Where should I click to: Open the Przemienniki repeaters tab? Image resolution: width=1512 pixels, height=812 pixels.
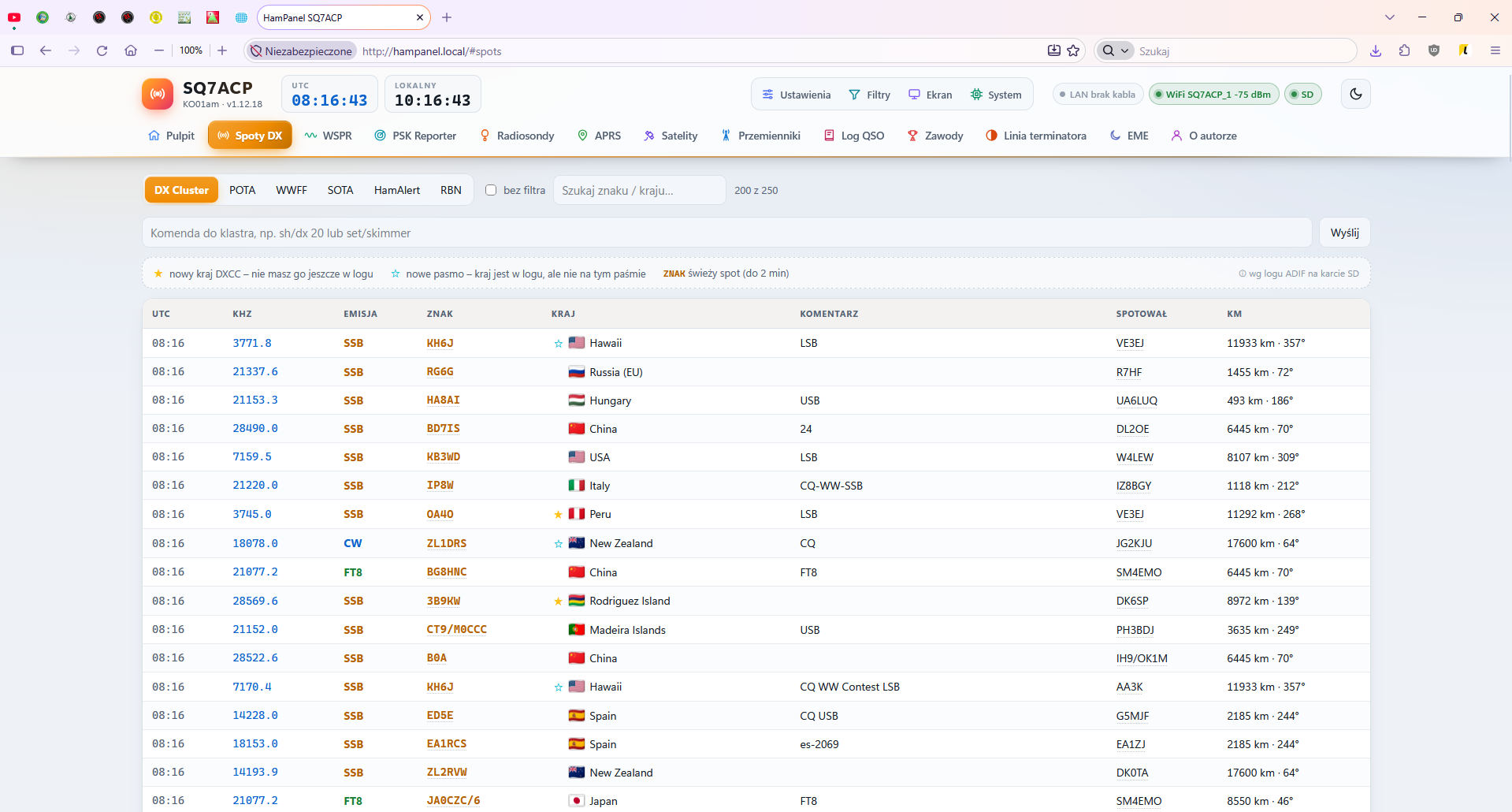pos(760,136)
